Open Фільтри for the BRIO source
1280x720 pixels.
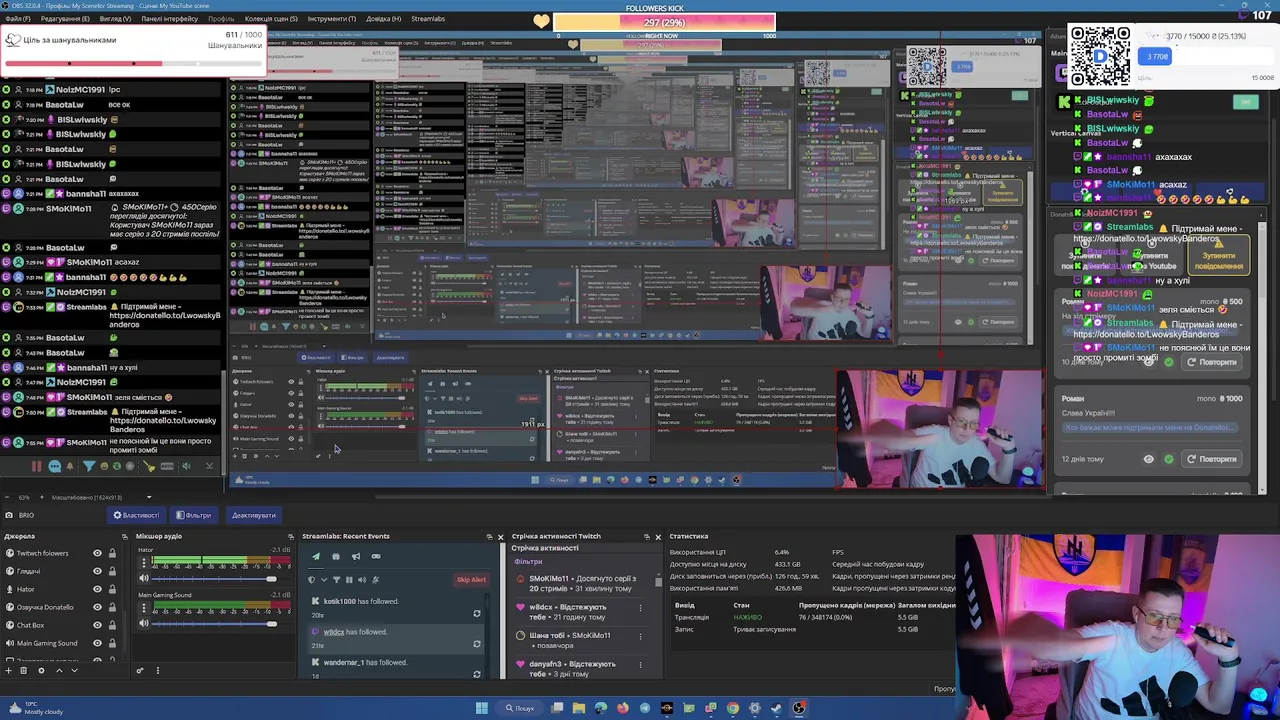194,515
